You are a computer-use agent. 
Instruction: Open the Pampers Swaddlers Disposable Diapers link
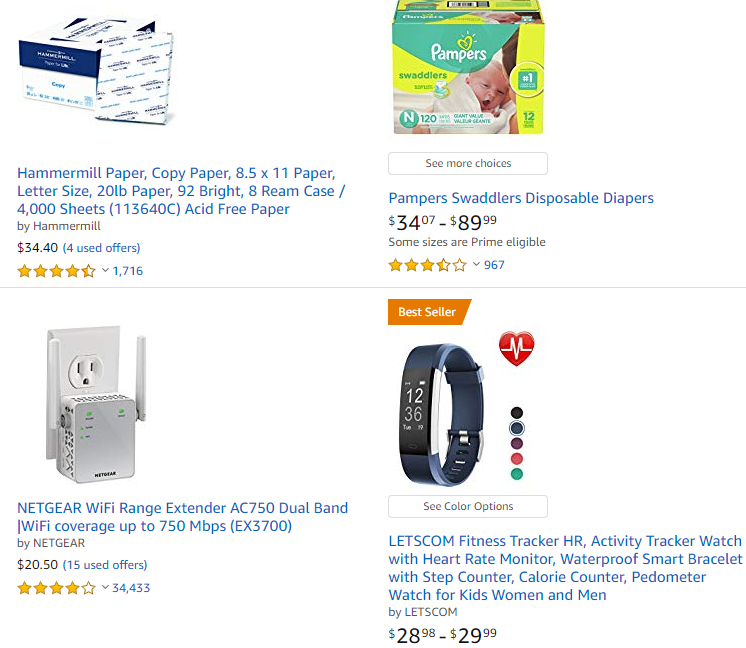(521, 198)
